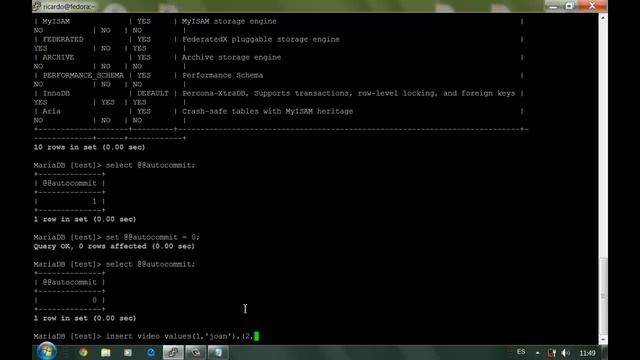Click the 'Aria' engine name

51,111
